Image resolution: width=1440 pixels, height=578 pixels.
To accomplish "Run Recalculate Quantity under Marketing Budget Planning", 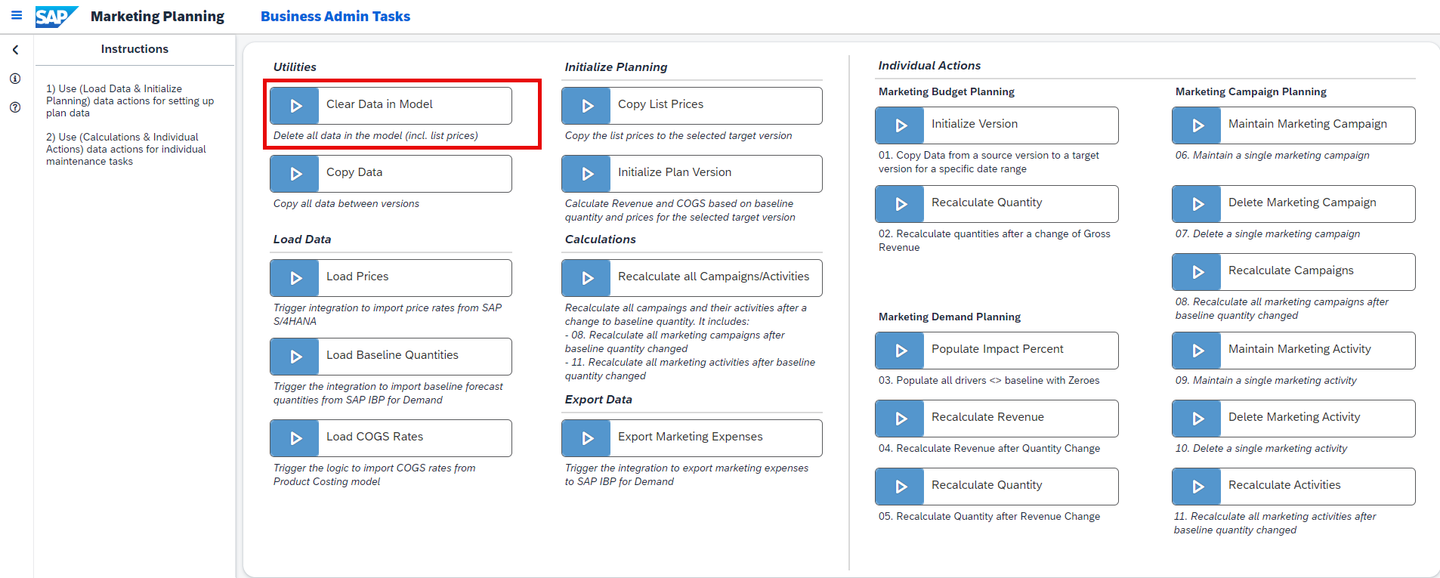I will [x=900, y=203].
